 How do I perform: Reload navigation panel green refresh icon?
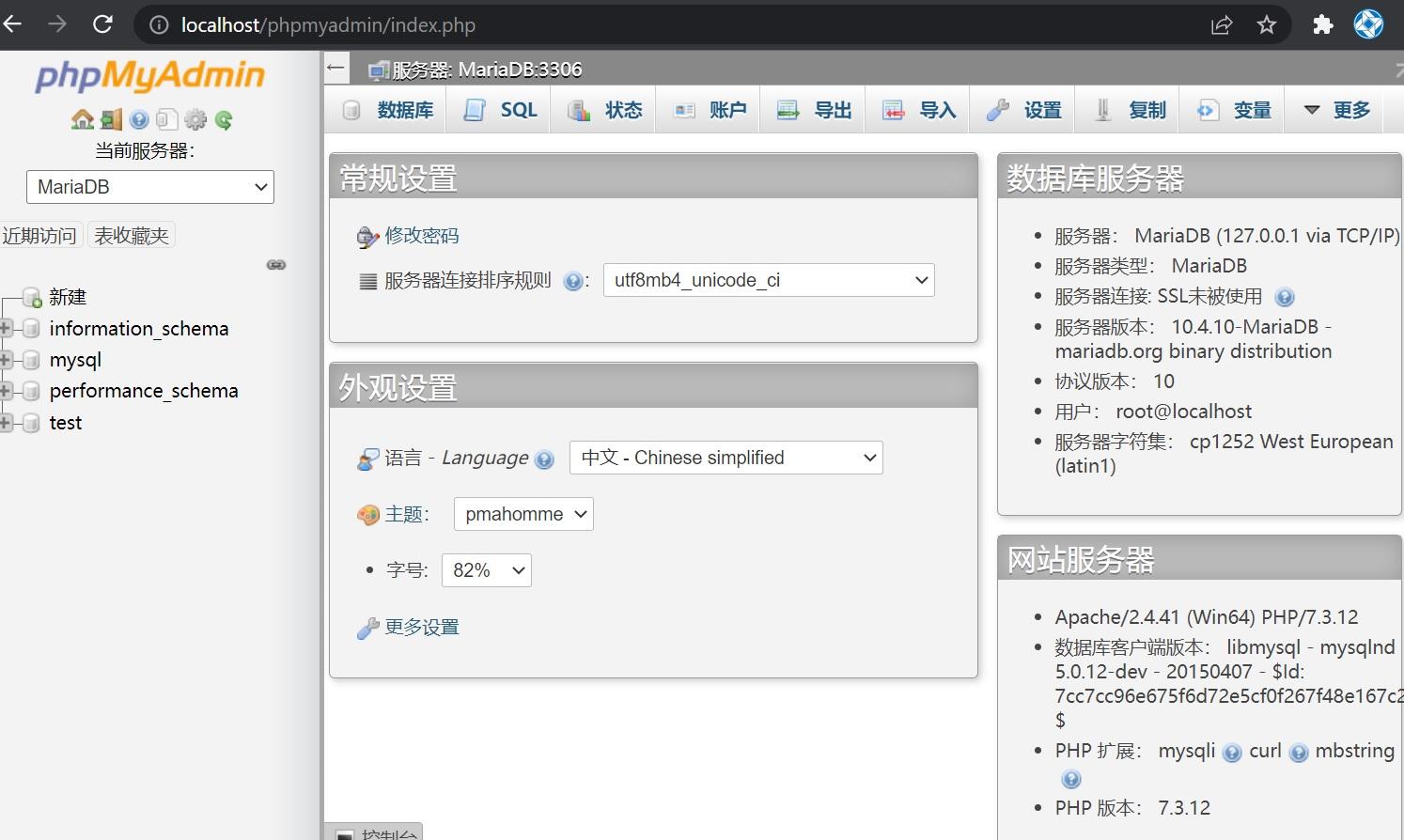(x=223, y=119)
